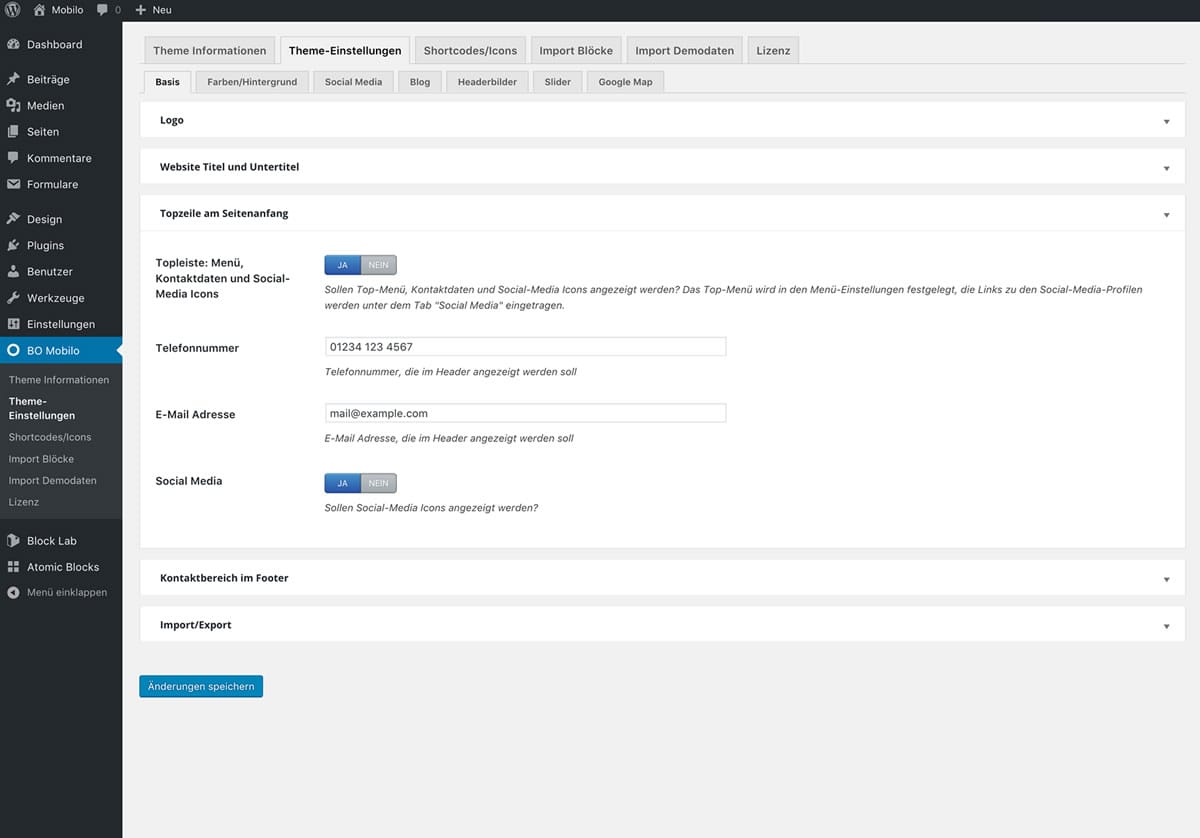1200x838 pixels.
Task: Click the Menü einklappen collapse arrow icon
Action: pos(13,592)
